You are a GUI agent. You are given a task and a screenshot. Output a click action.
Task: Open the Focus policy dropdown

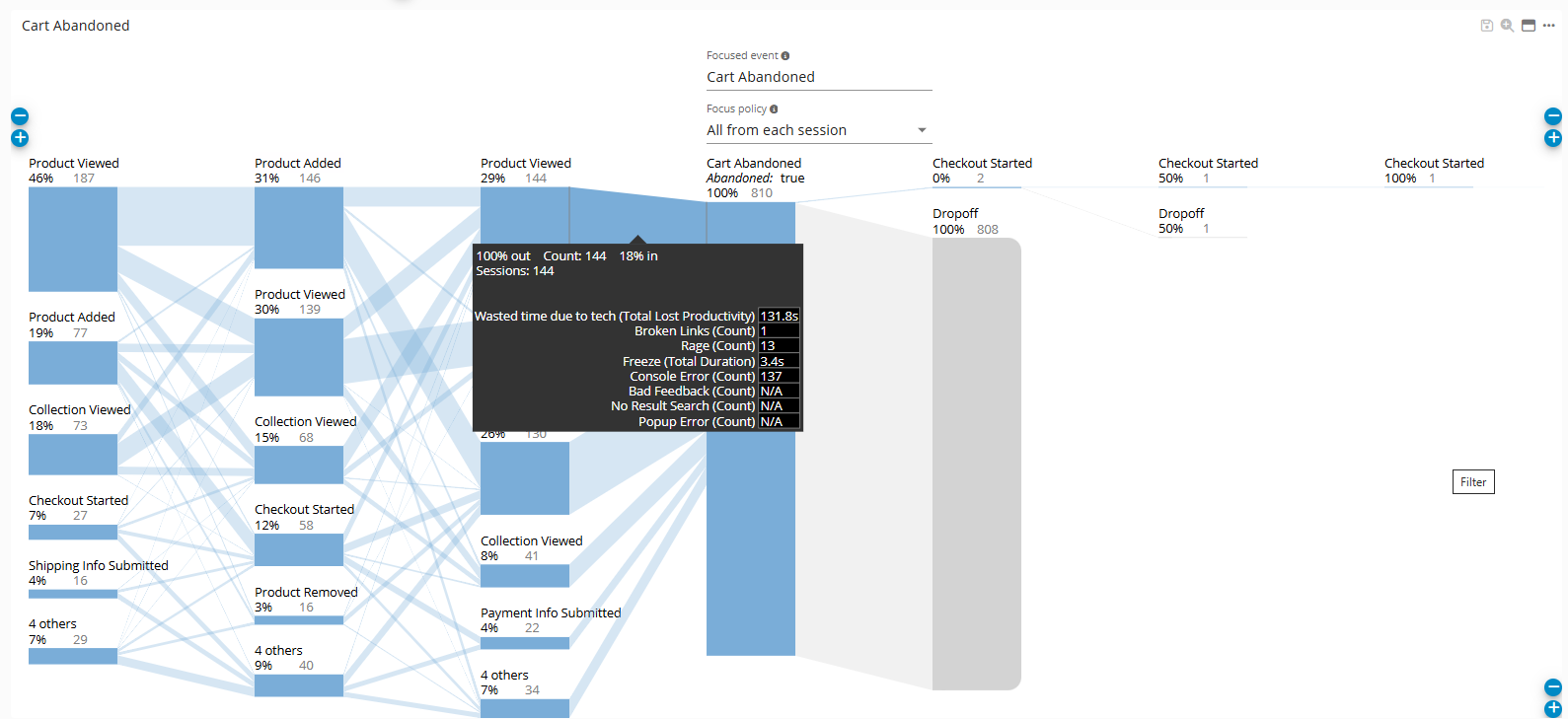point(818,130)
